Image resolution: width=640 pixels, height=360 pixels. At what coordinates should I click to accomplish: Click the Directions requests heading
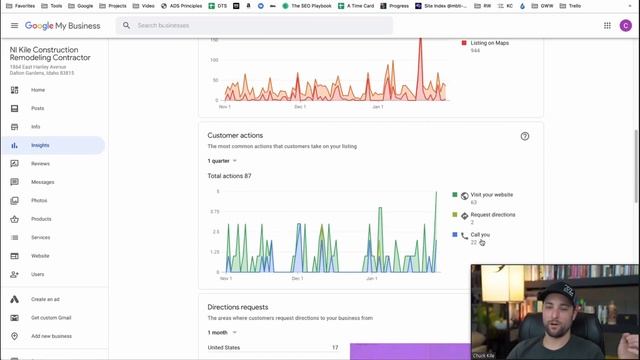pos(238,307)
